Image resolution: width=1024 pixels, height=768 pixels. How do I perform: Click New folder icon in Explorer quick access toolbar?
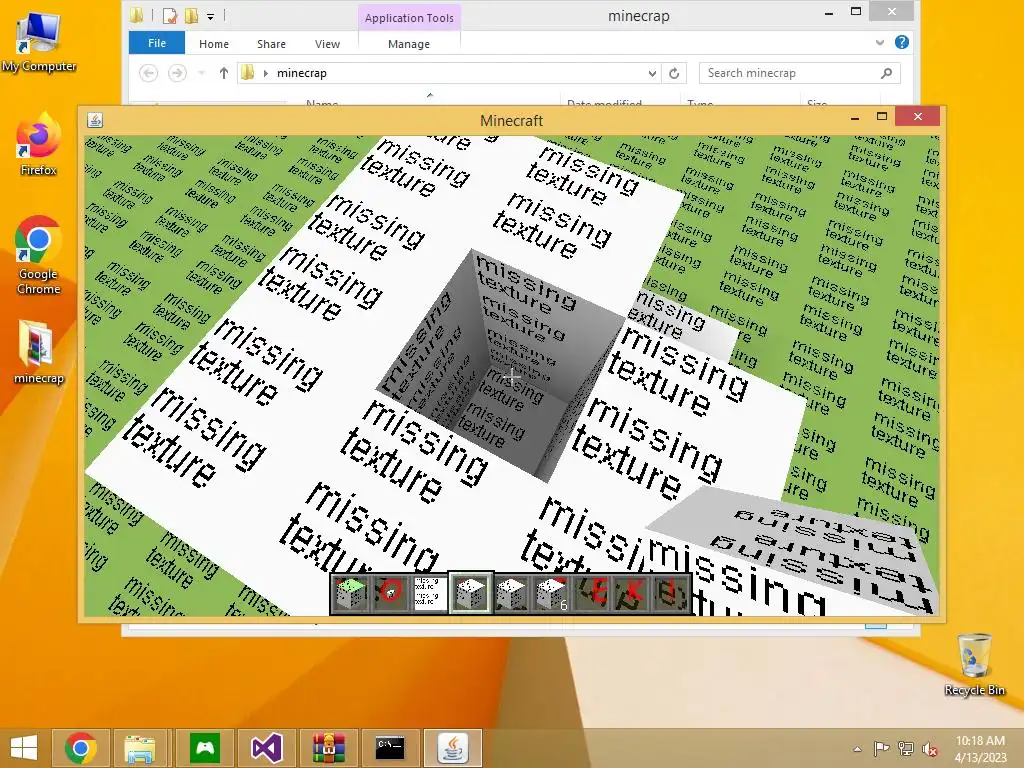[x=191, y=16]
